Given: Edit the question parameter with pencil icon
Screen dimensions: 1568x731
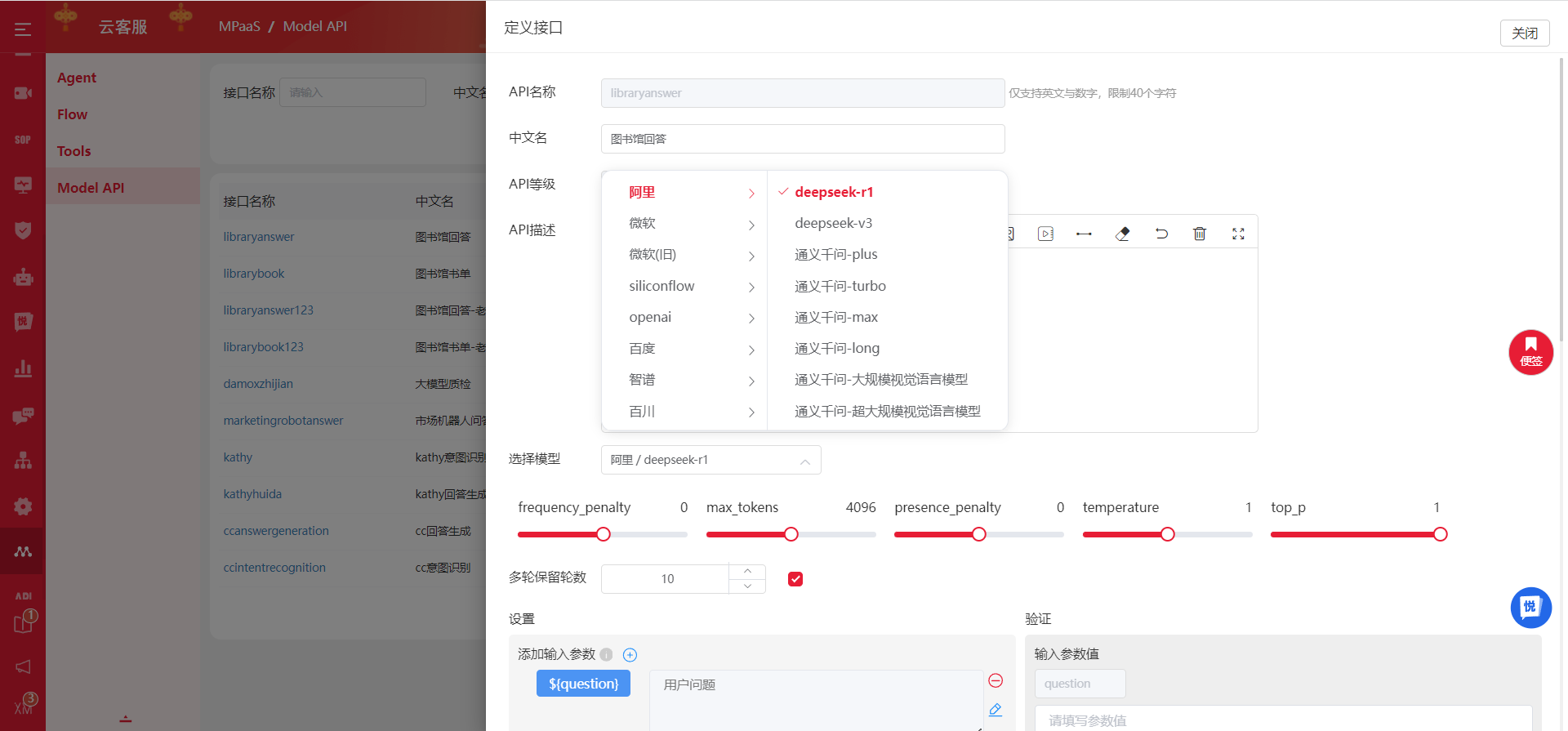Looking at the screenshot, I should coord(996,710).
